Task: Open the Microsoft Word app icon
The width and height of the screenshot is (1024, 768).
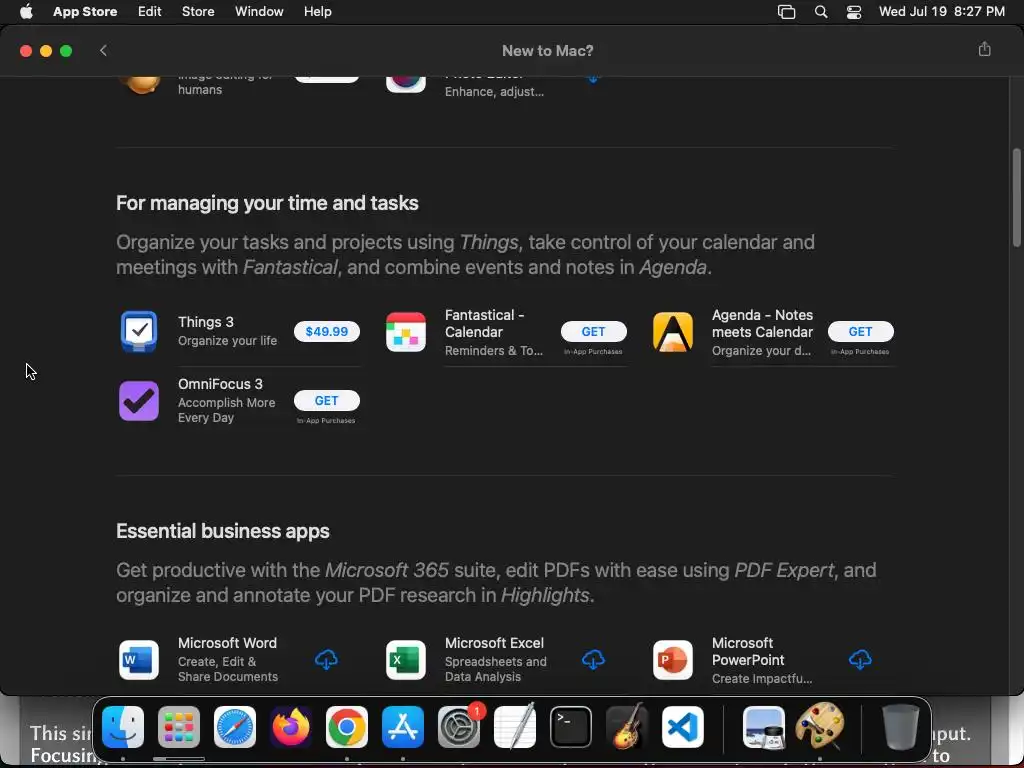Action: (x=138, y=660)
